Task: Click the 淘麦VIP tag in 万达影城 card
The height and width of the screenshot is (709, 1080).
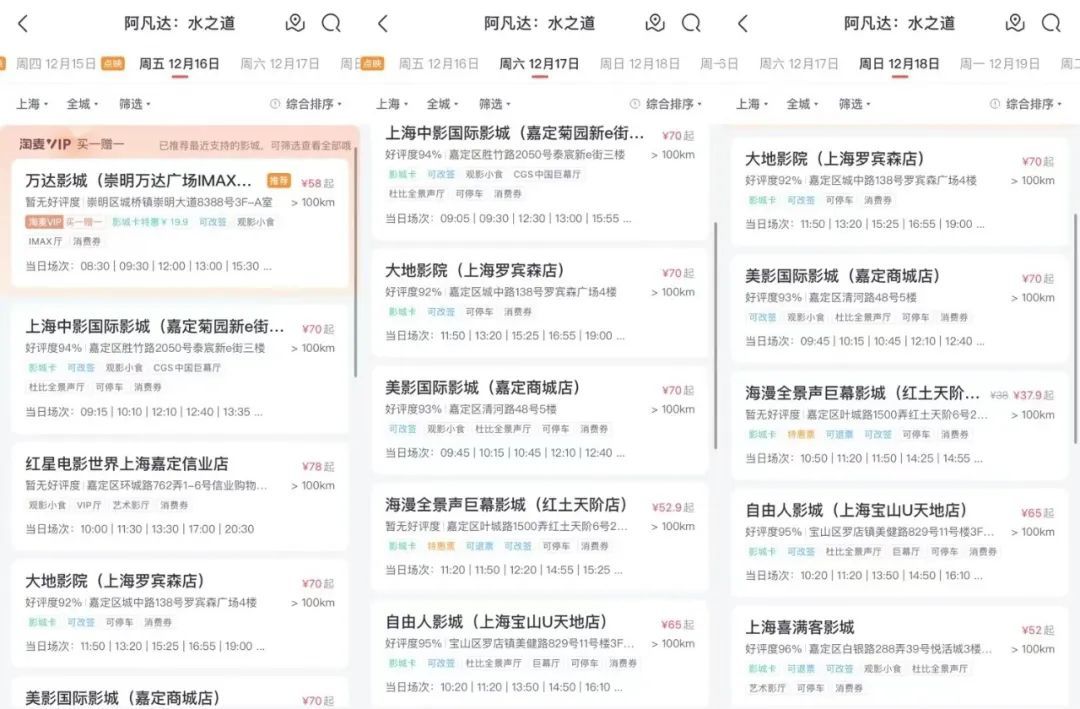Action: click(45, 222)
